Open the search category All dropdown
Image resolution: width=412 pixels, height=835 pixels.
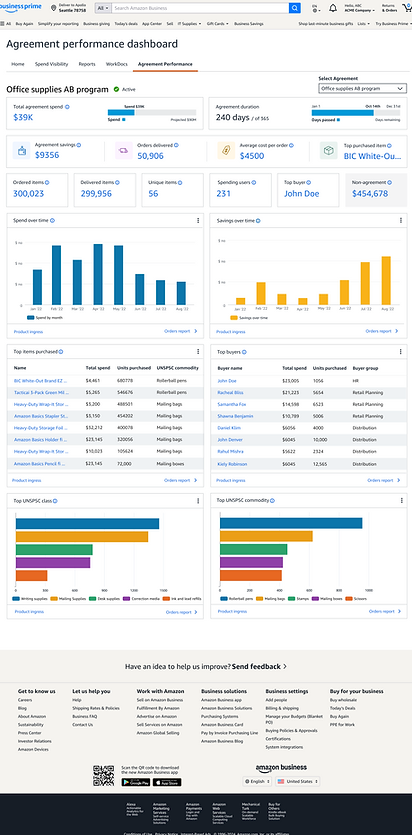(103, 8)
